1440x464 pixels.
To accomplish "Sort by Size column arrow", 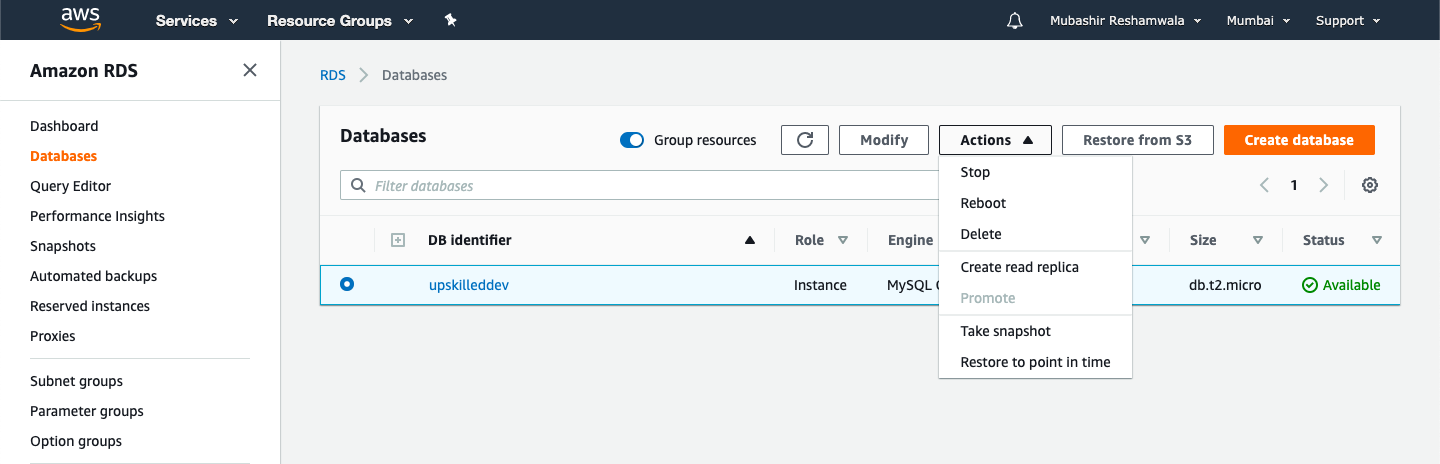I will point(1258,240).
